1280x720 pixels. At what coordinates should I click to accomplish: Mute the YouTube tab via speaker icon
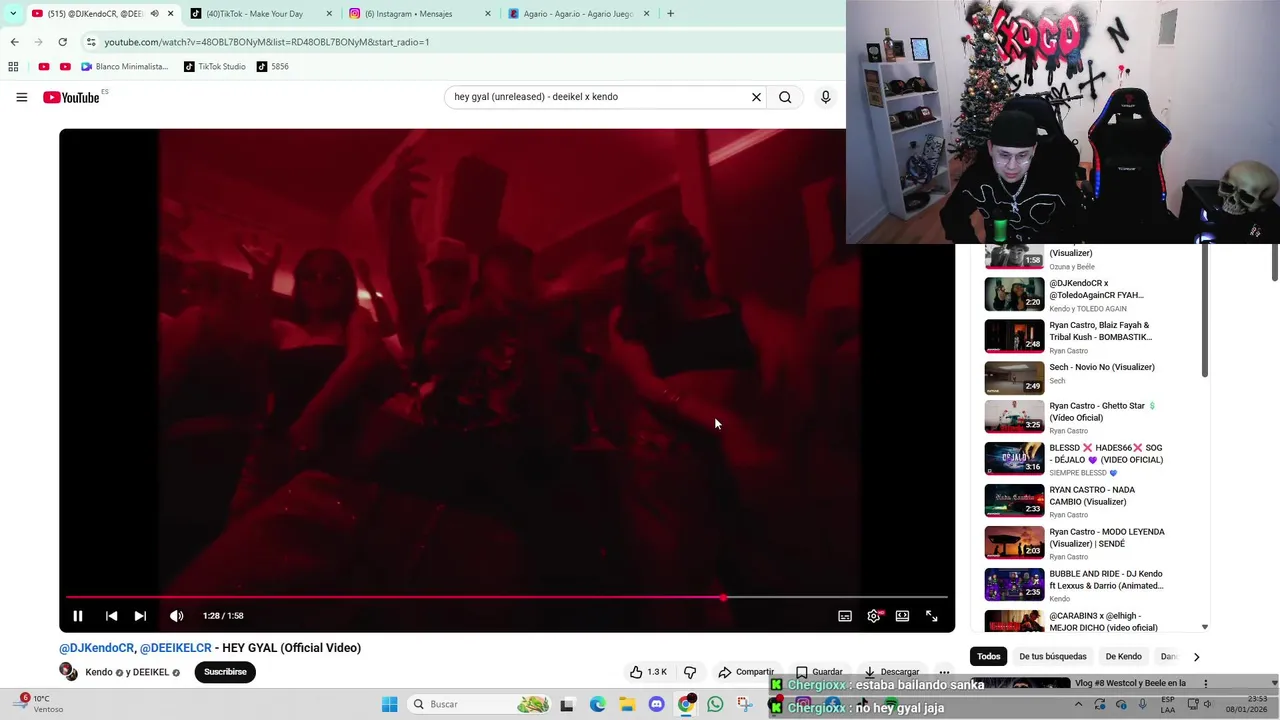click(154, 14)
